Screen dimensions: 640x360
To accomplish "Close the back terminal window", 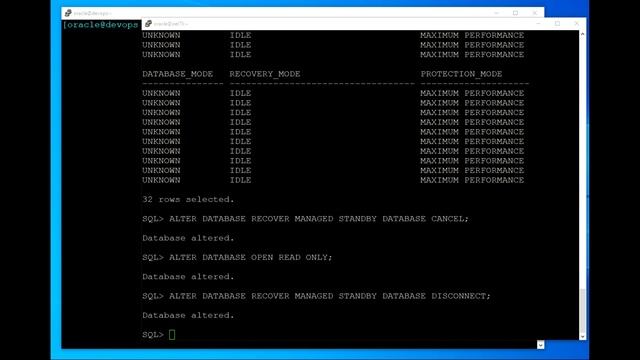I will 535,13.
